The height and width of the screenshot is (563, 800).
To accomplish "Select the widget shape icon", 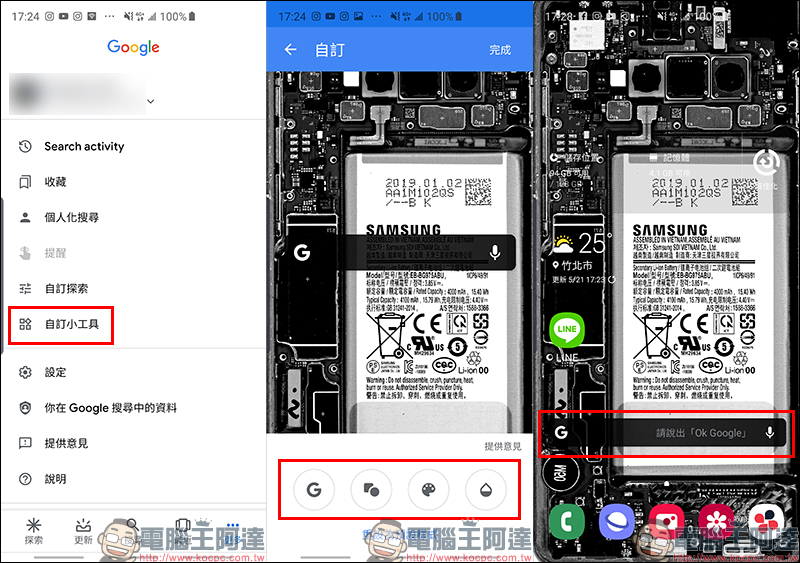I will [371, 489].
